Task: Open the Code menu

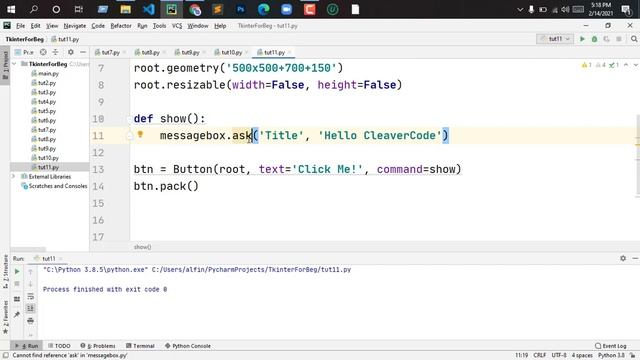Action: pyautogui.click(x=98, y=26)
